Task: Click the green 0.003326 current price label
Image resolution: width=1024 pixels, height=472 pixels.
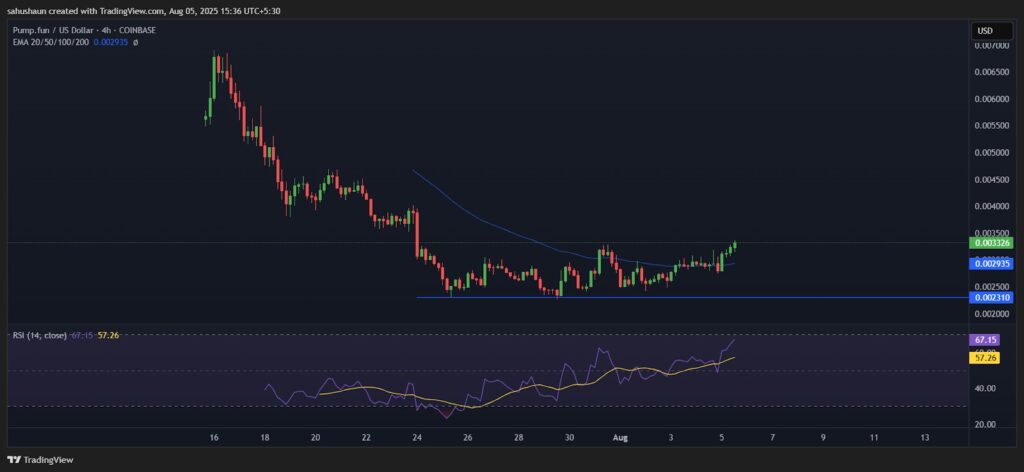Action: tap(990, 242)
